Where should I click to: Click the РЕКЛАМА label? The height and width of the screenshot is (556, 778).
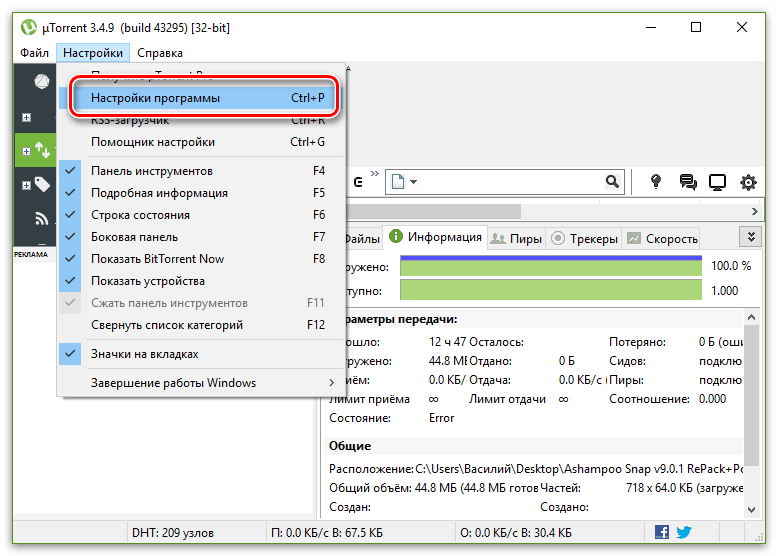click(x=31, y=254)
